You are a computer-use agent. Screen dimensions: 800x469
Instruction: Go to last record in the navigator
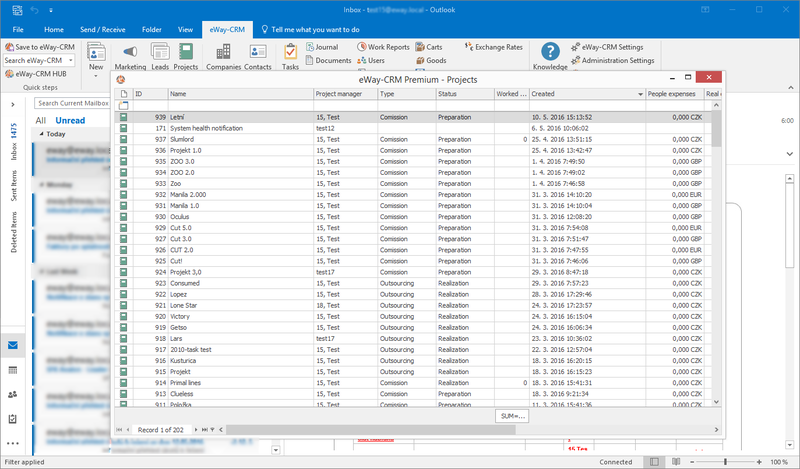[204, 430]
